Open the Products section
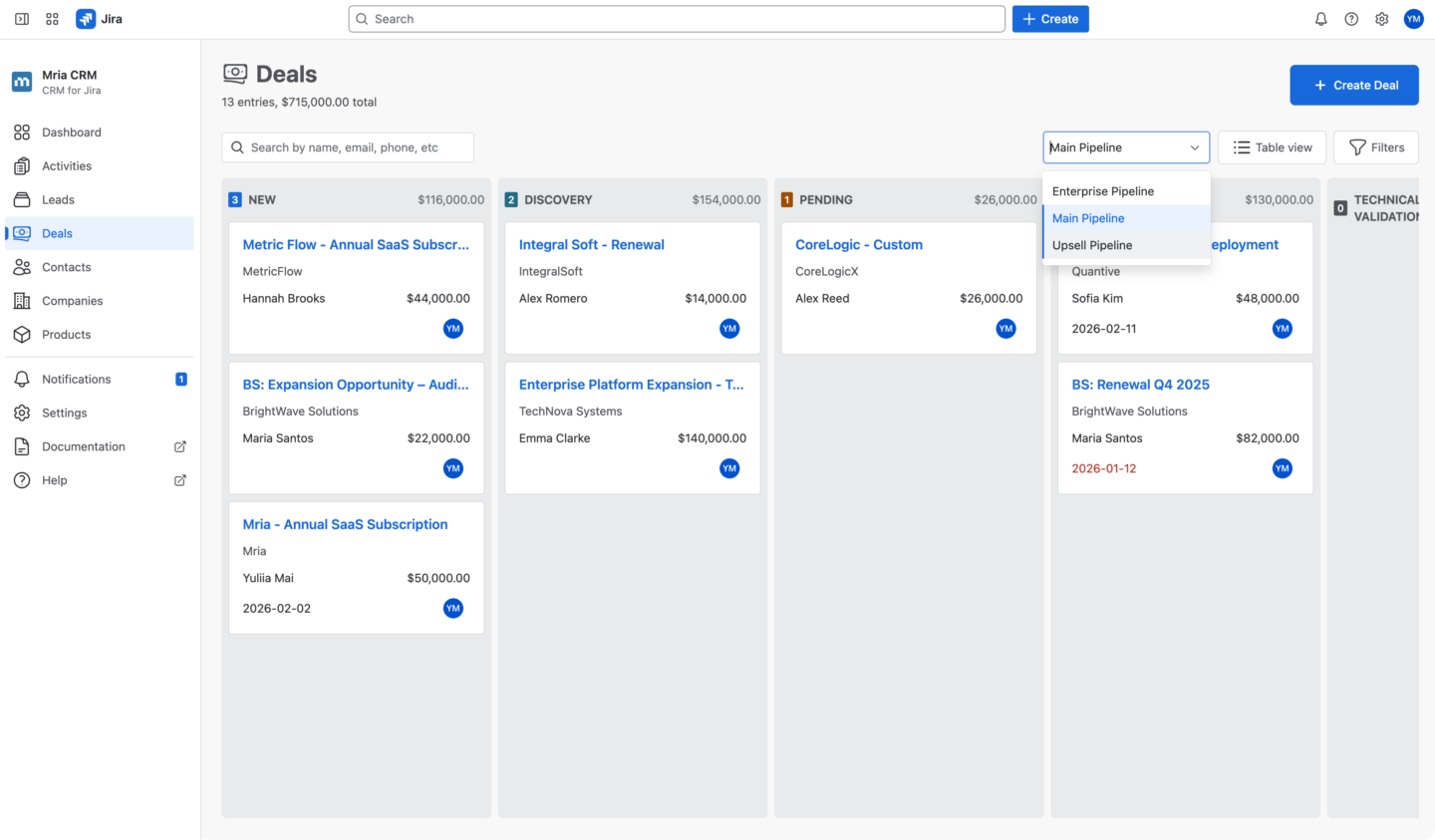Screen dimensions: 1435x840 66,334
